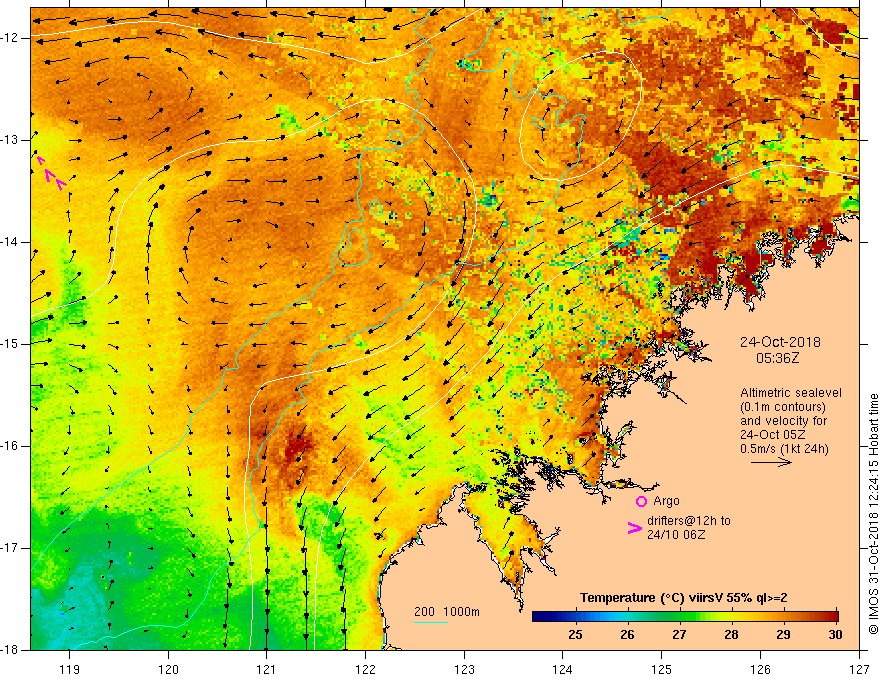Click the latitude axis label -13
Screen dimensions: 880x680
point(11,140)
